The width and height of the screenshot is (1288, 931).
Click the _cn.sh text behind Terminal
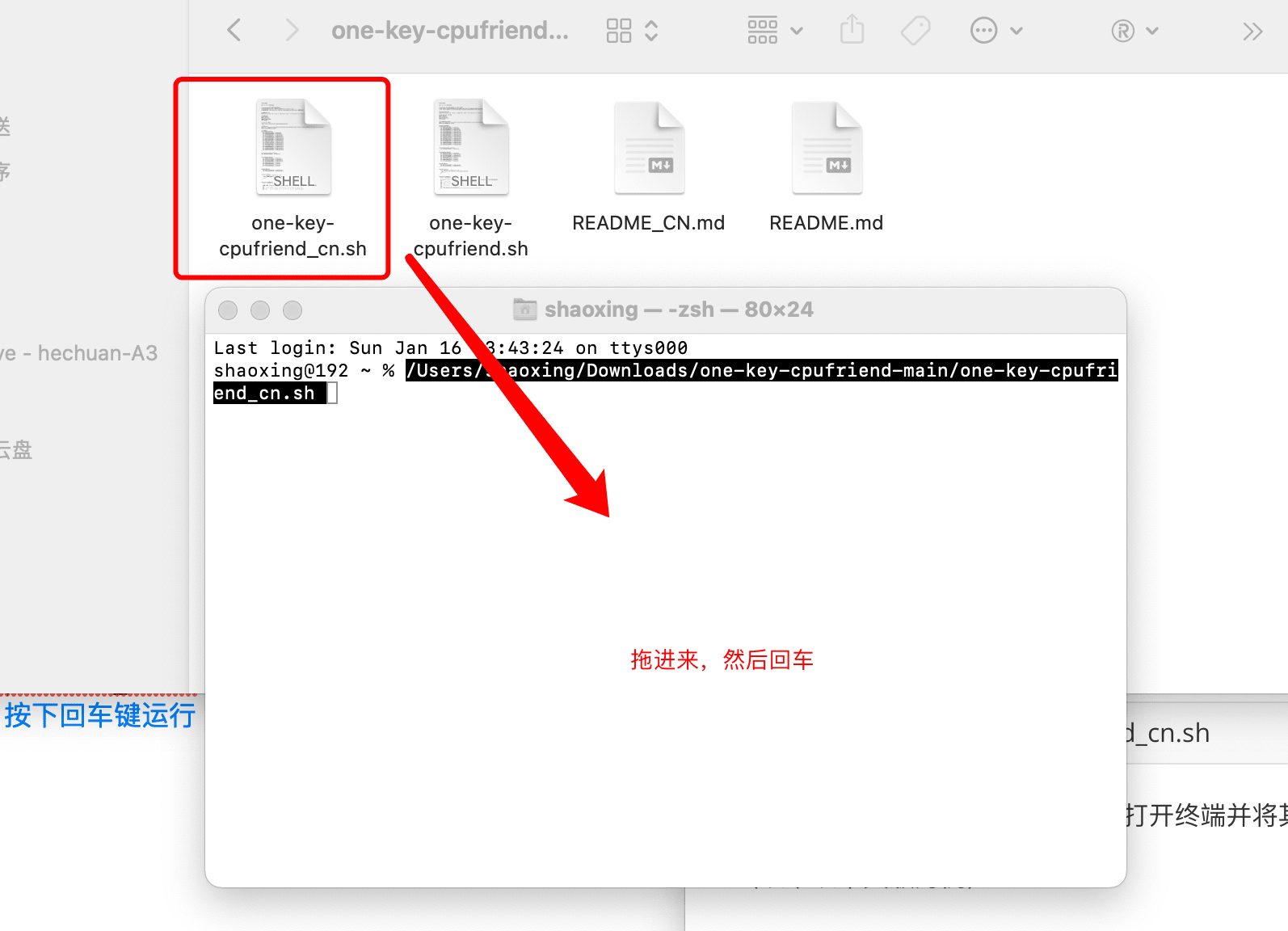1168,733
